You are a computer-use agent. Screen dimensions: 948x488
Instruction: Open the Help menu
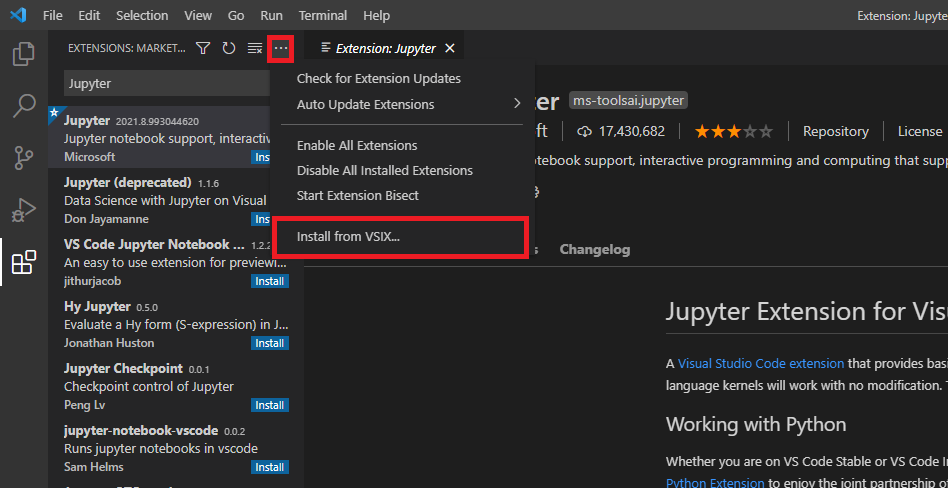click(x=377, y=15)
